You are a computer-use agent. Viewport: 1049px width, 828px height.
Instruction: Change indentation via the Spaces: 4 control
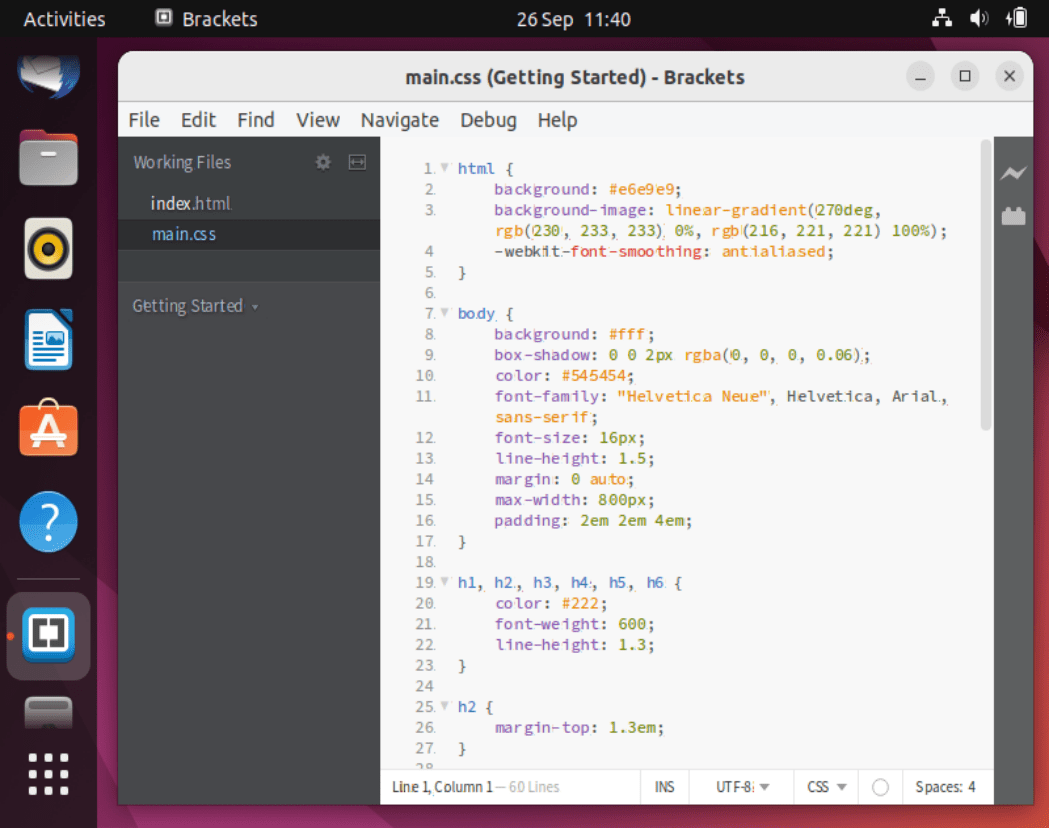[x=946, y=787]
